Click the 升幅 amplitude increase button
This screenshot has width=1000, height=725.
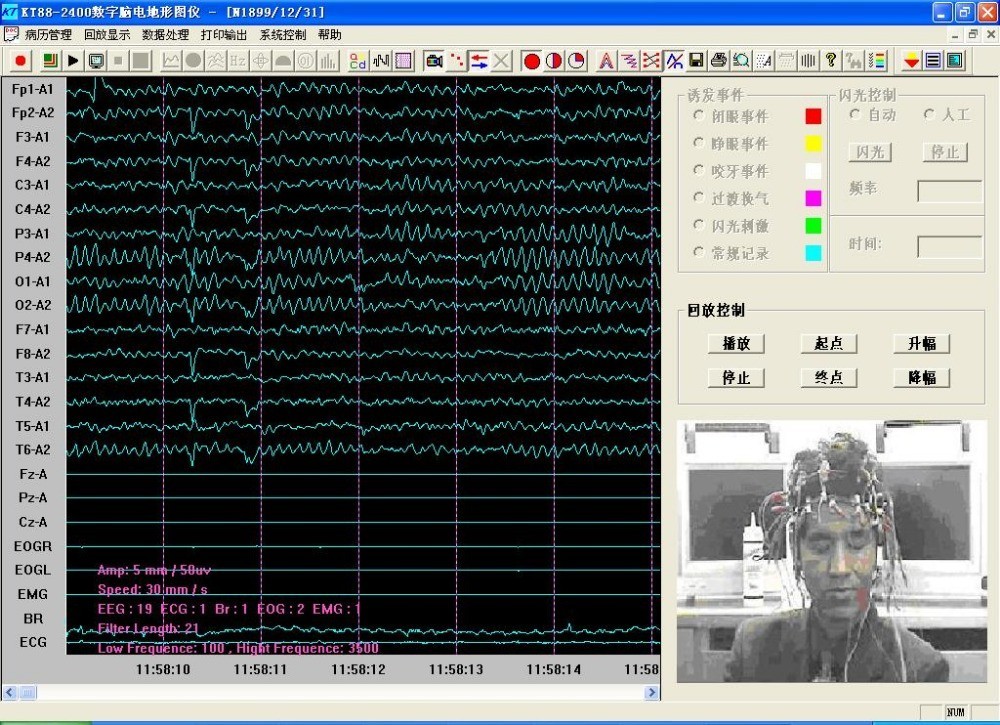pos(920,344)
